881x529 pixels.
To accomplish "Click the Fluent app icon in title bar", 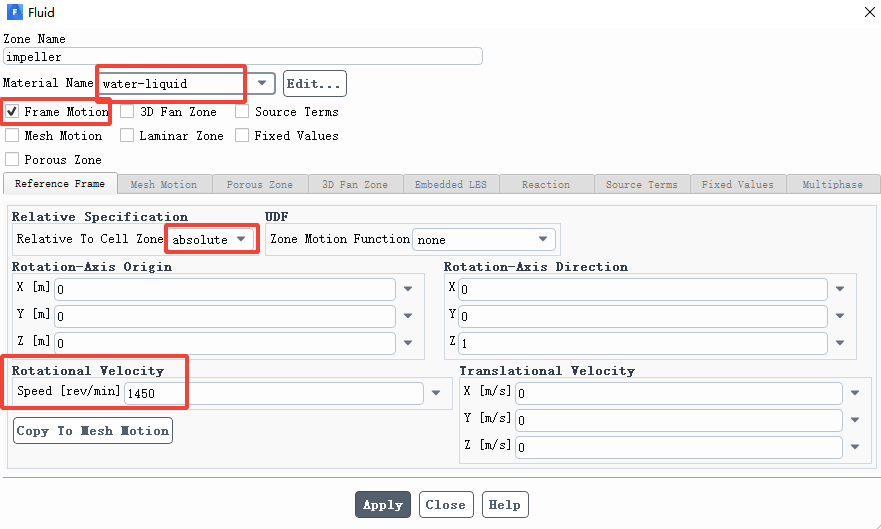I will 14,12.
